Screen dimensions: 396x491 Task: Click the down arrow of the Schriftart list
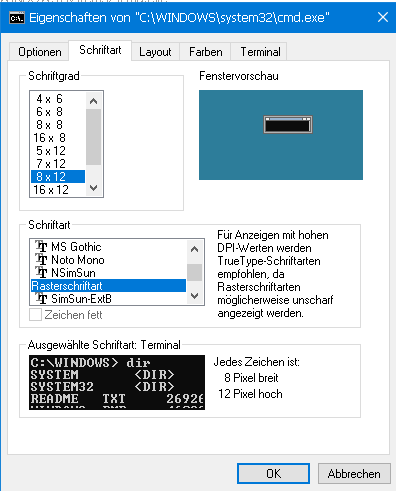pos(194,296)
